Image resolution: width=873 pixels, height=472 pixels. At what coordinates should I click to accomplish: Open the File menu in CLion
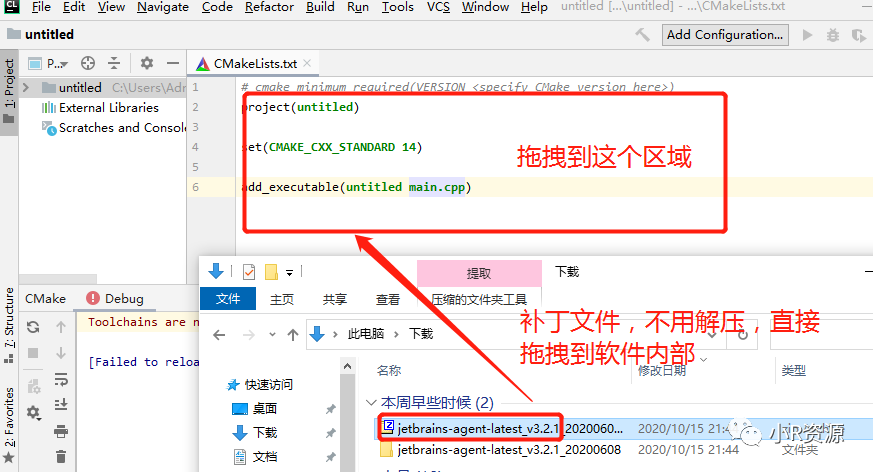41,7
